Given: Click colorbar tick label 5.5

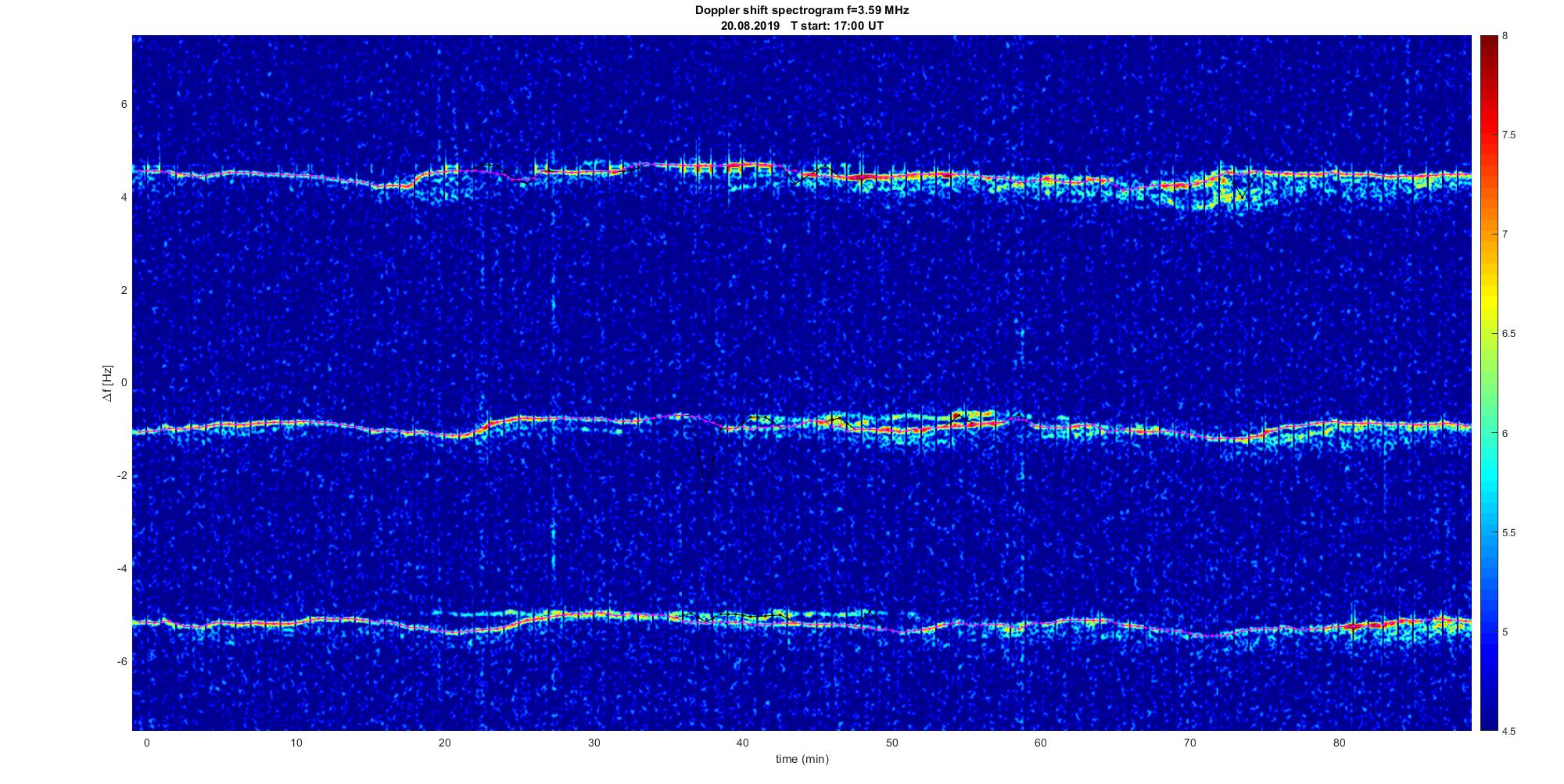Looking at the screenshot, I should (1508, 533).
